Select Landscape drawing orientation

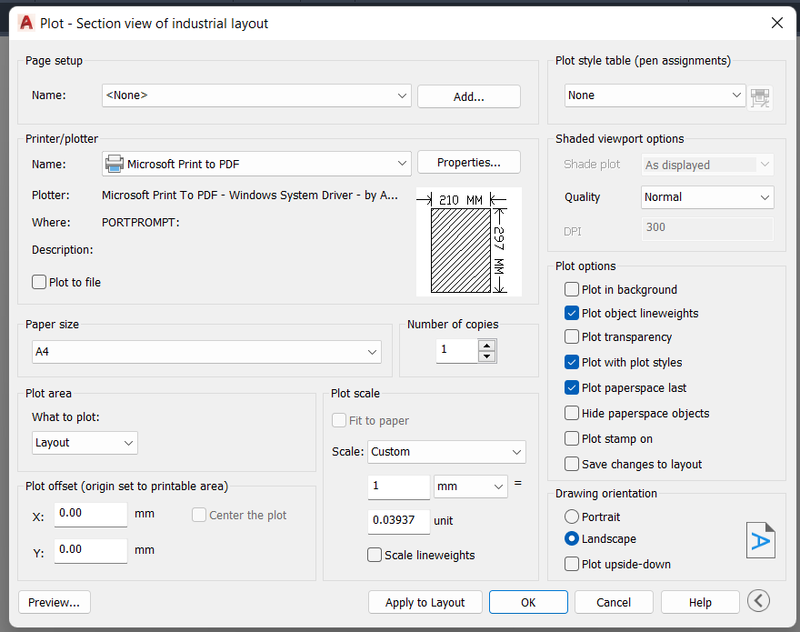pyautogui.click(x=571, y=539)
